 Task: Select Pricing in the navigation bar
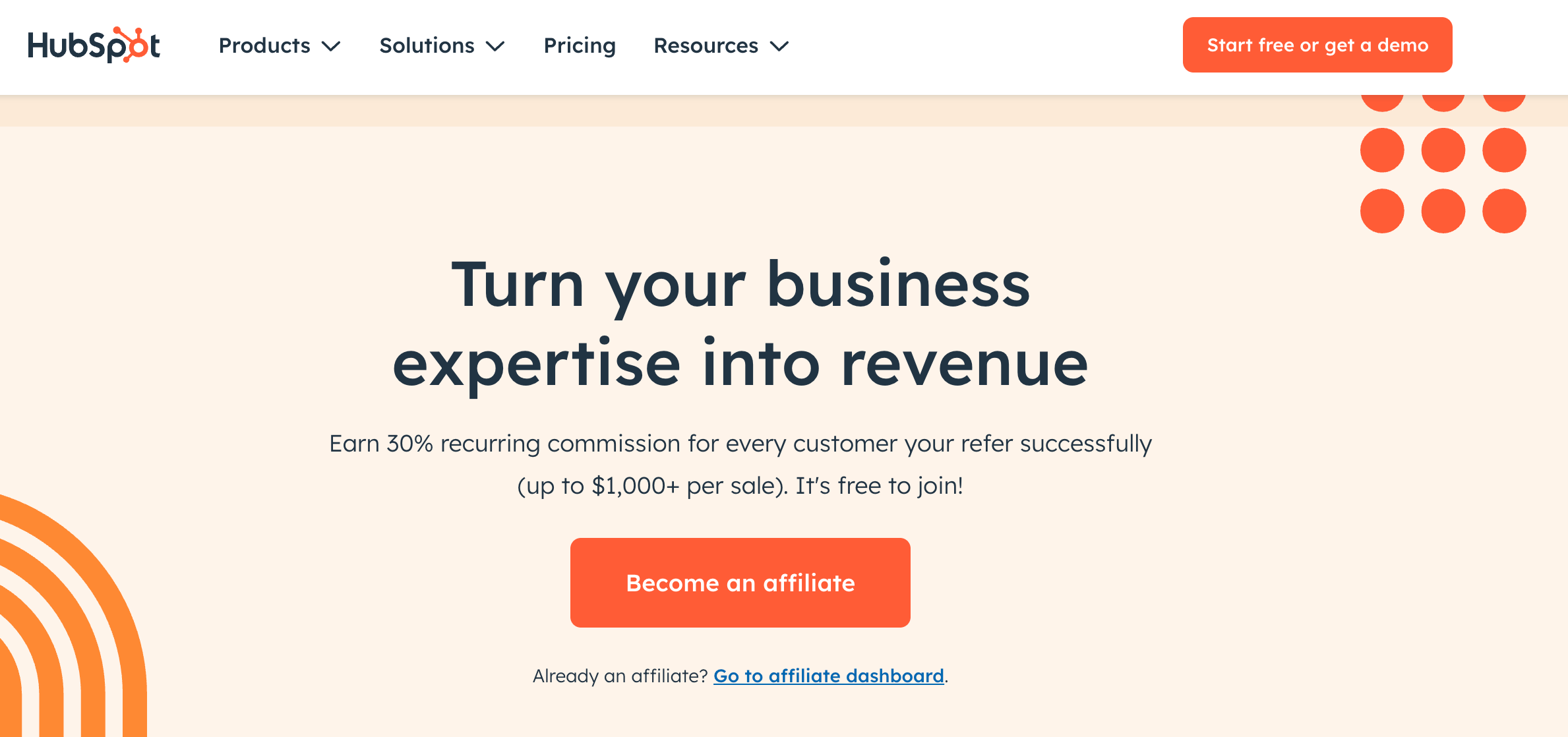click(x=579, y=45)
